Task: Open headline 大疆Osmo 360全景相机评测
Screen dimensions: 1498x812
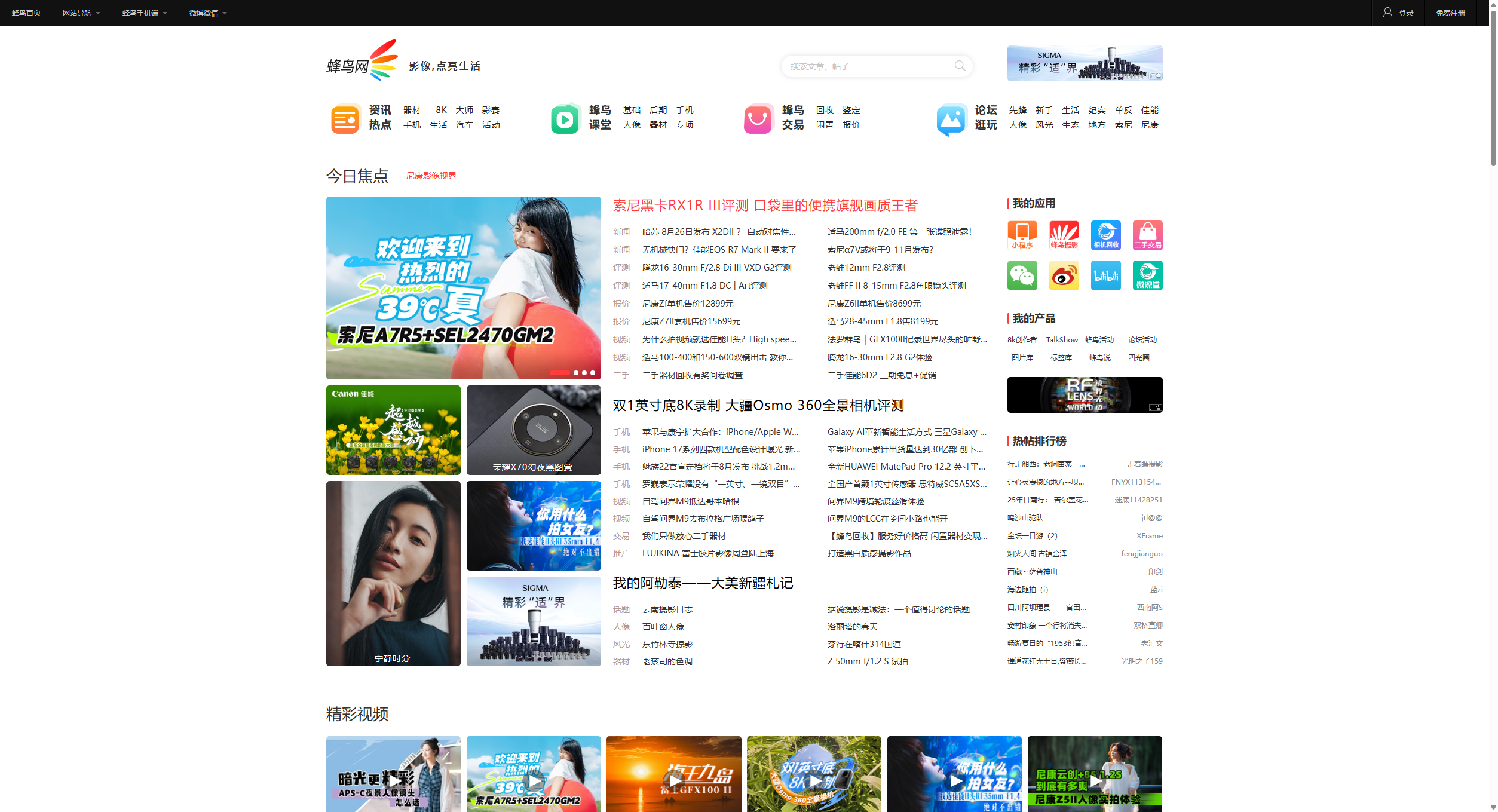Action: tap(758, 405)
